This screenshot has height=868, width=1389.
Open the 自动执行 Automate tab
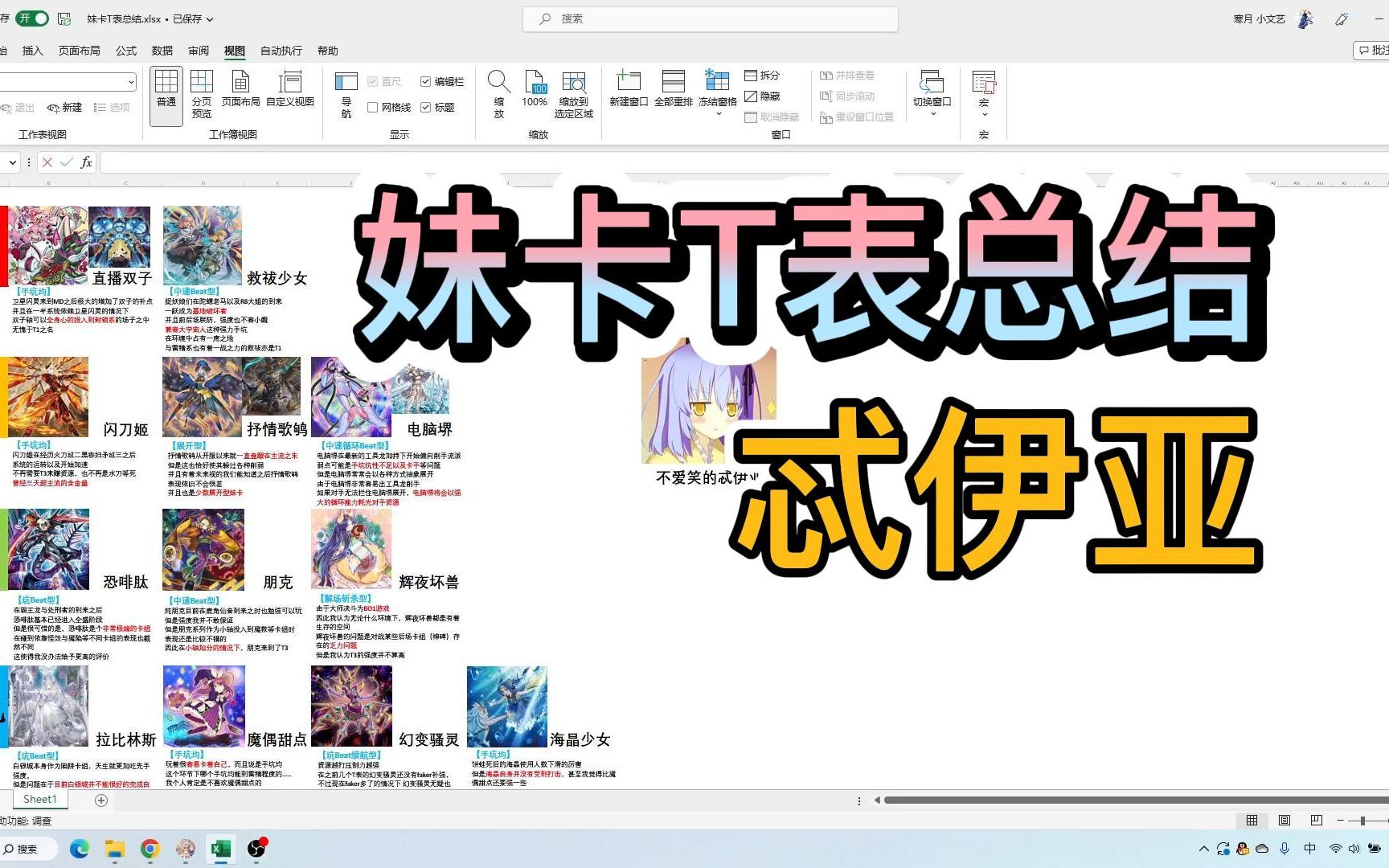point(281,51)
